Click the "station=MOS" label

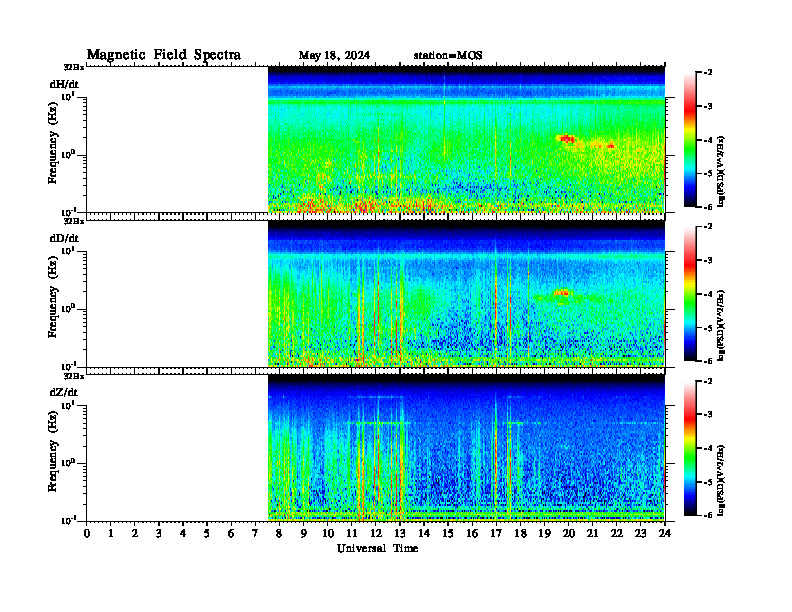448,55
